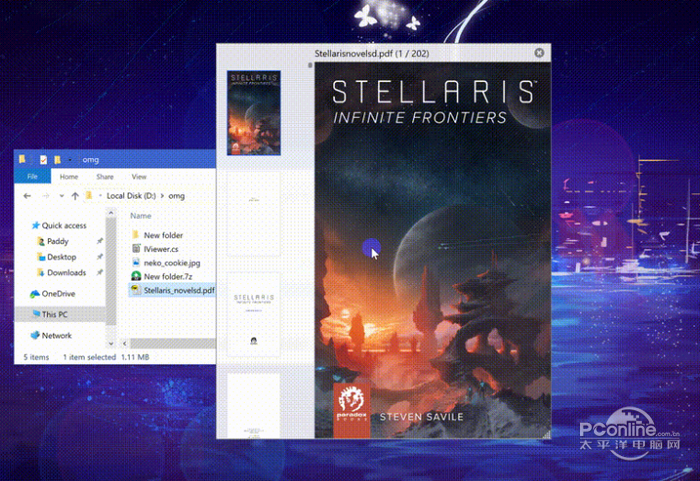Open the recent locations dropdown arrow
The width and height of the screenshot is (700, 481).
point(61,196)
